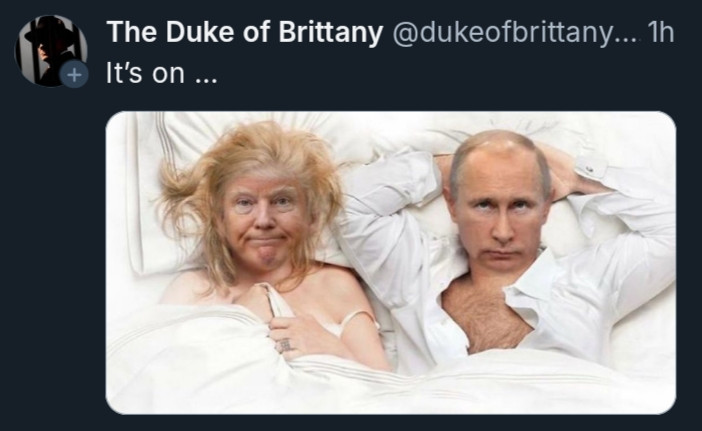The height and width of the screenshot is (431, 702).
Task: View the tweet posted one hour ago
Action: pyautogui.click(x=660, y=33)
